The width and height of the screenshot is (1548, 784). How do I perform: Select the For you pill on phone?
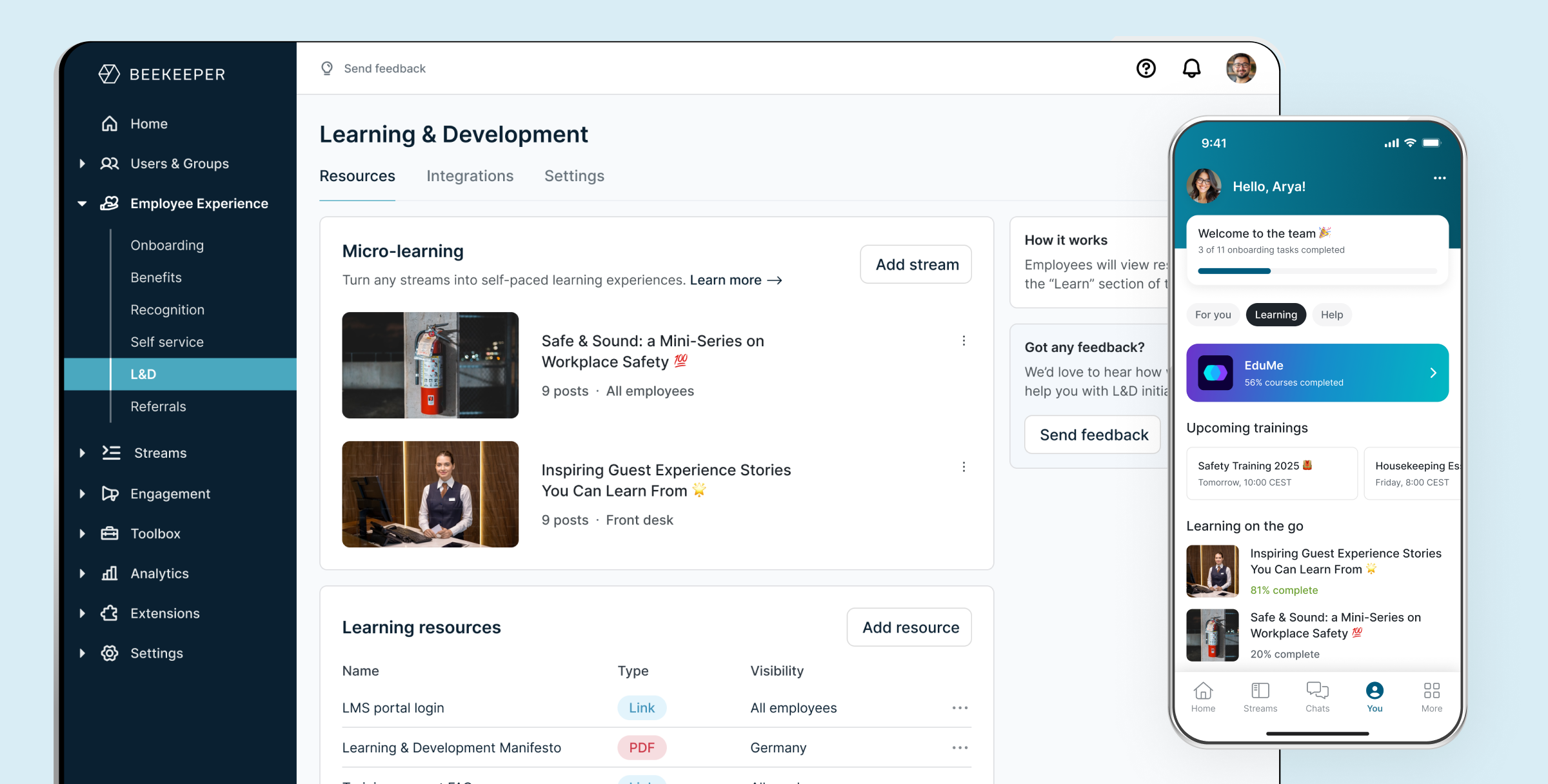1213,315
